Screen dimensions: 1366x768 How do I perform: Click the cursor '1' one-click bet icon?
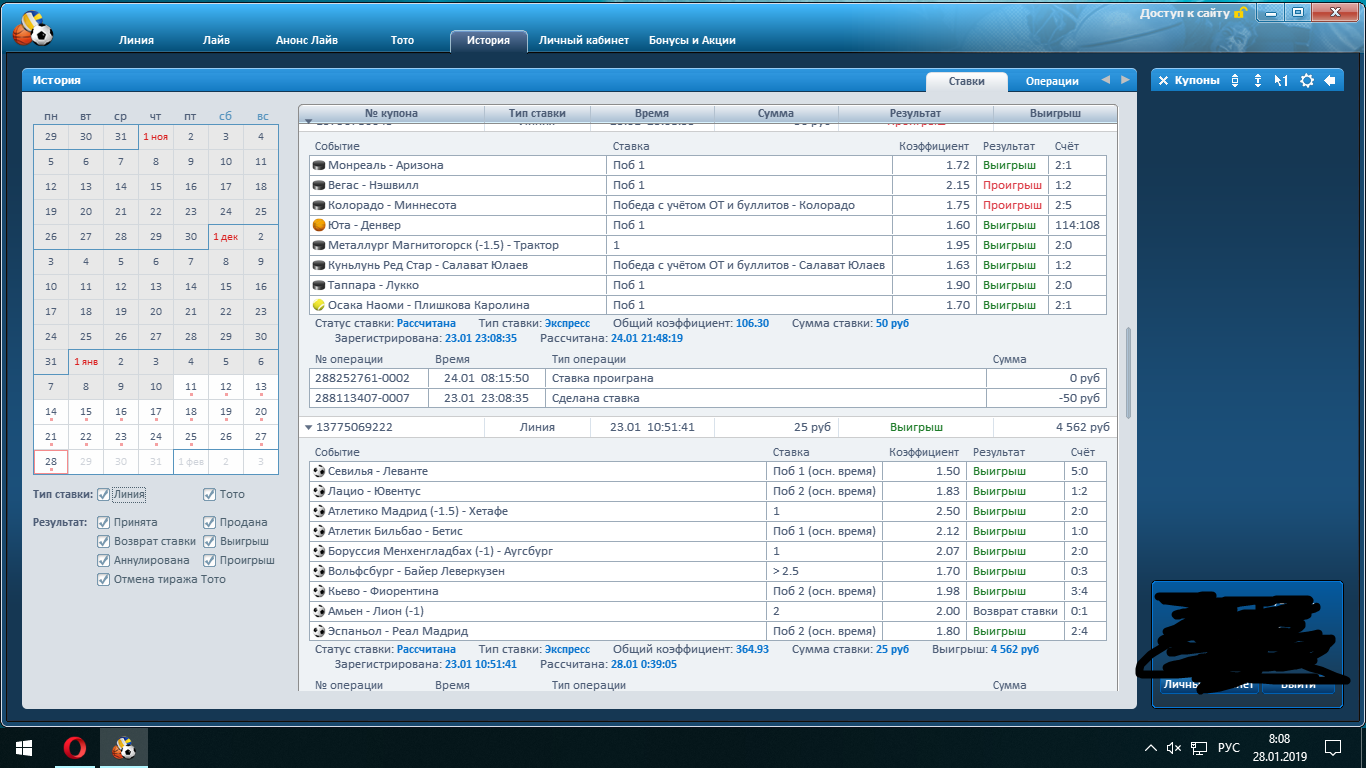[1281, 81]
